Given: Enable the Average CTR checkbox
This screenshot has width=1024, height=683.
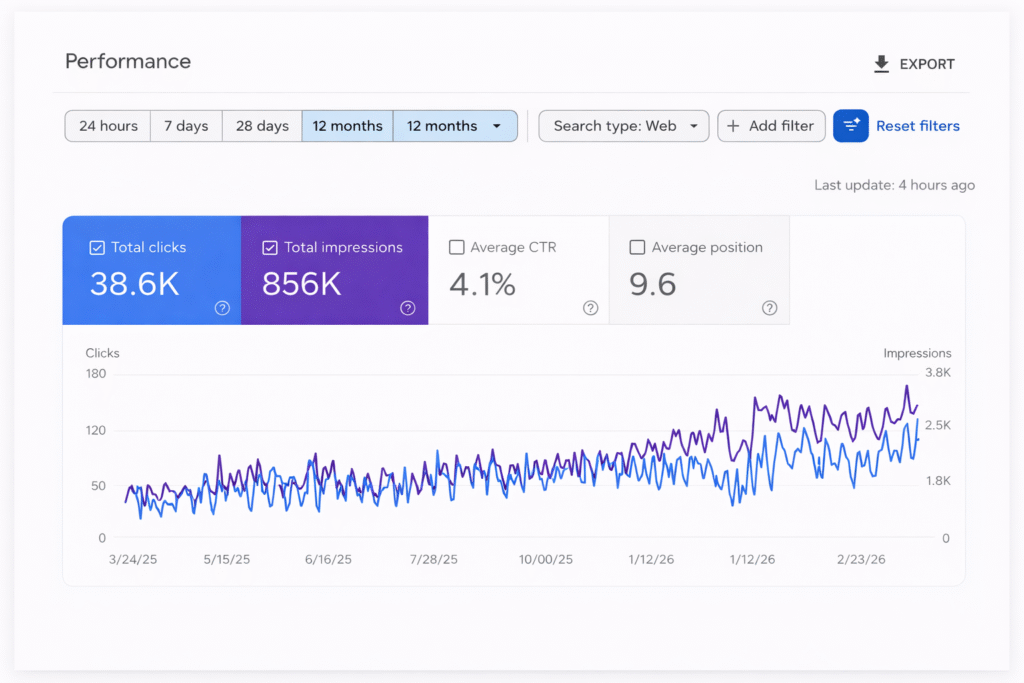Looking at the screenshot, I should tap(457, 248).
